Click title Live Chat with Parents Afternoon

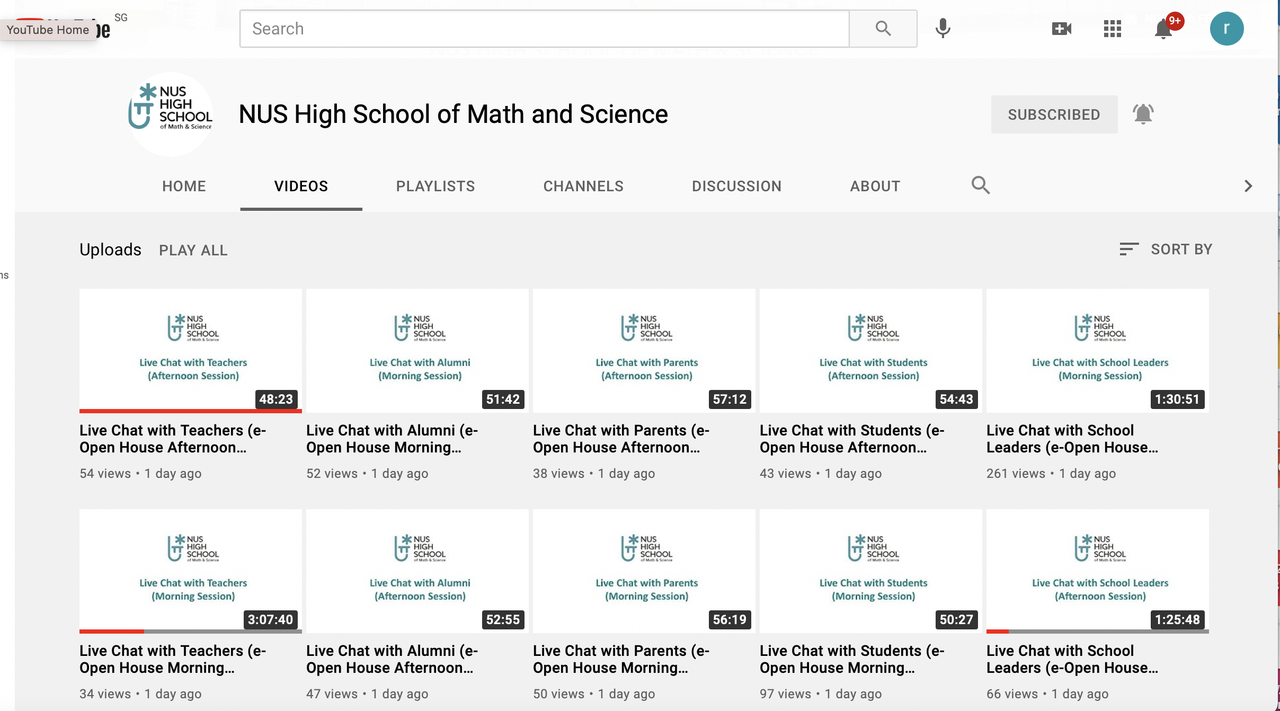621,439
